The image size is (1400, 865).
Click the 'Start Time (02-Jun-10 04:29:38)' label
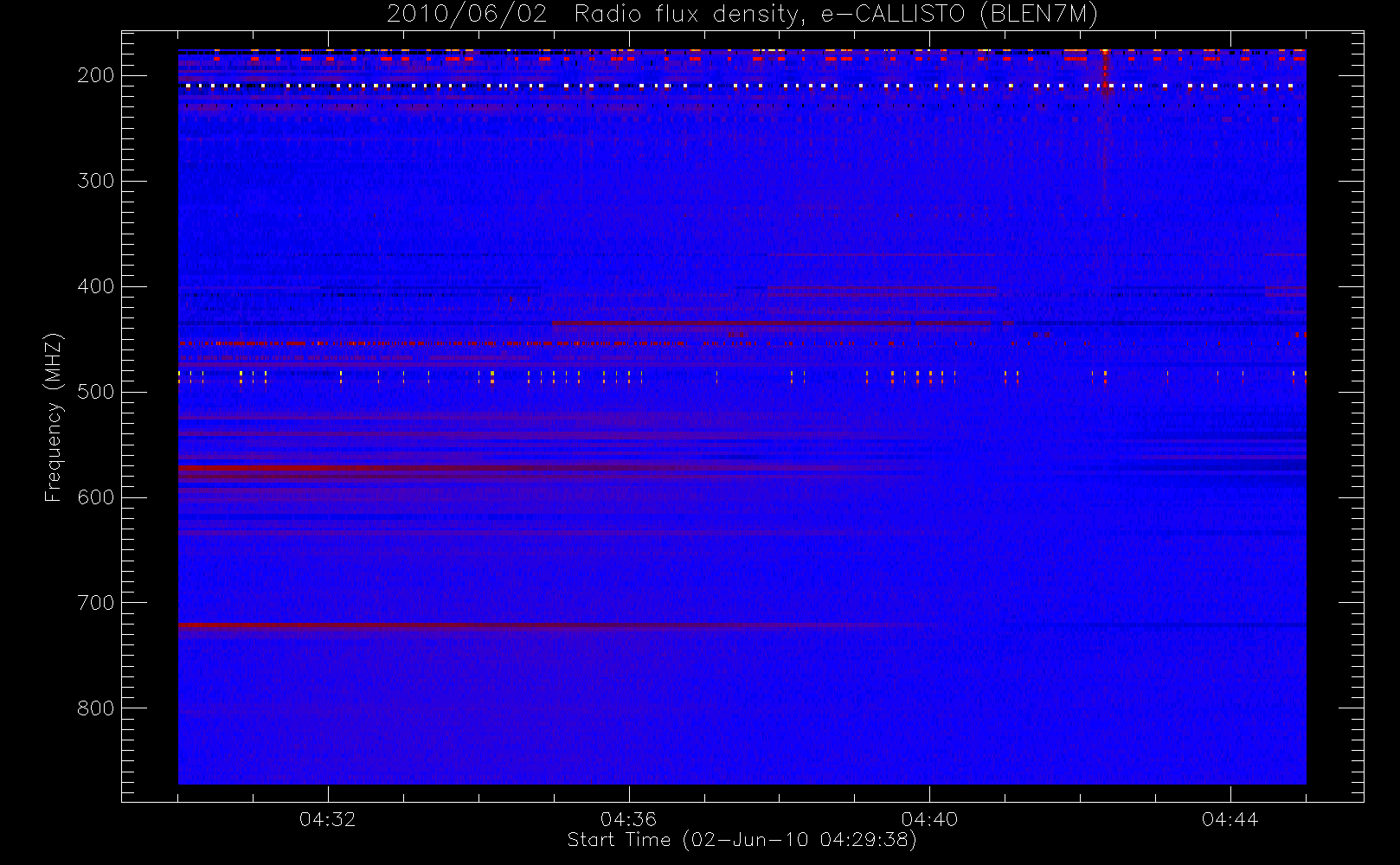[742, 840]
